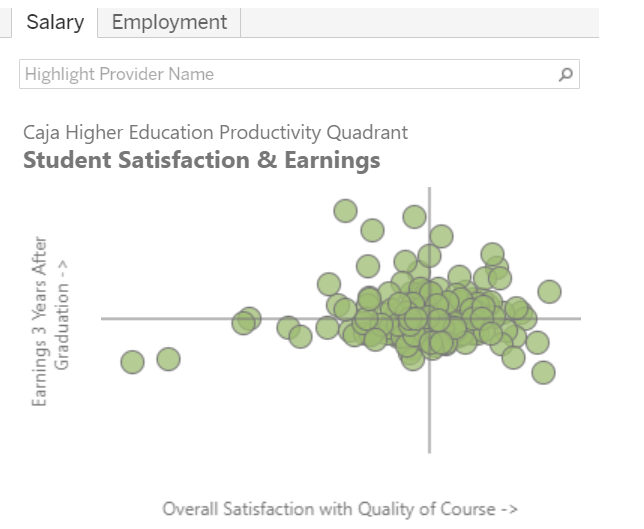Click the Earnings 3 Years After Graduation axis label

[x=51, y=321]
